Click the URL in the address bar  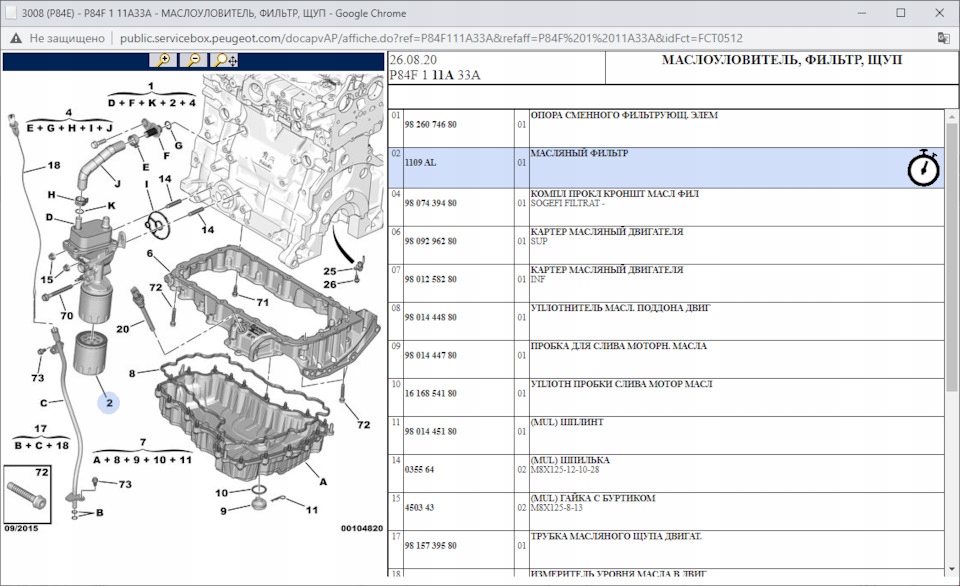tap(430, 38)
